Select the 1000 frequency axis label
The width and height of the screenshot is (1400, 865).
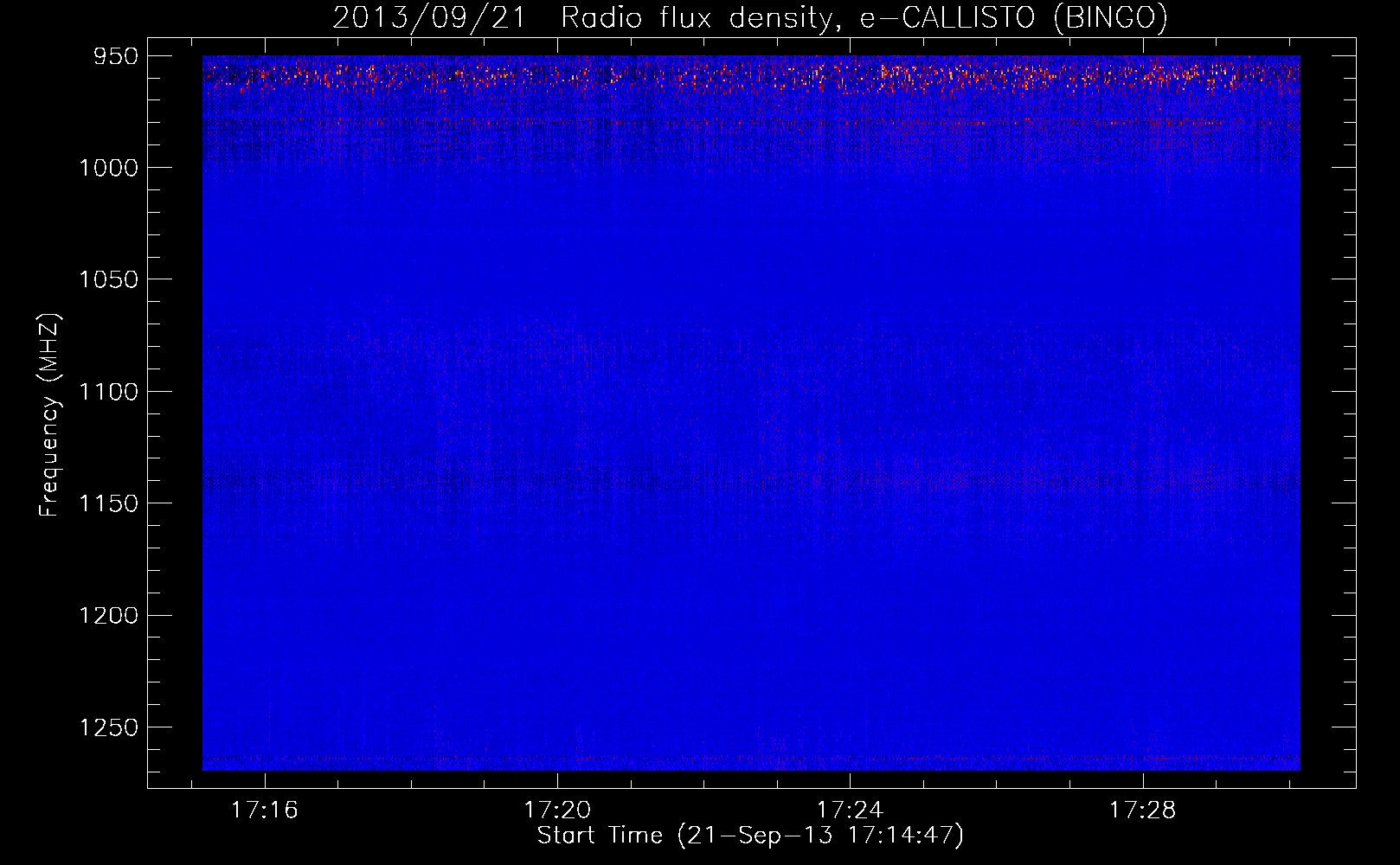pyautogui.click(x=109, y=168)
